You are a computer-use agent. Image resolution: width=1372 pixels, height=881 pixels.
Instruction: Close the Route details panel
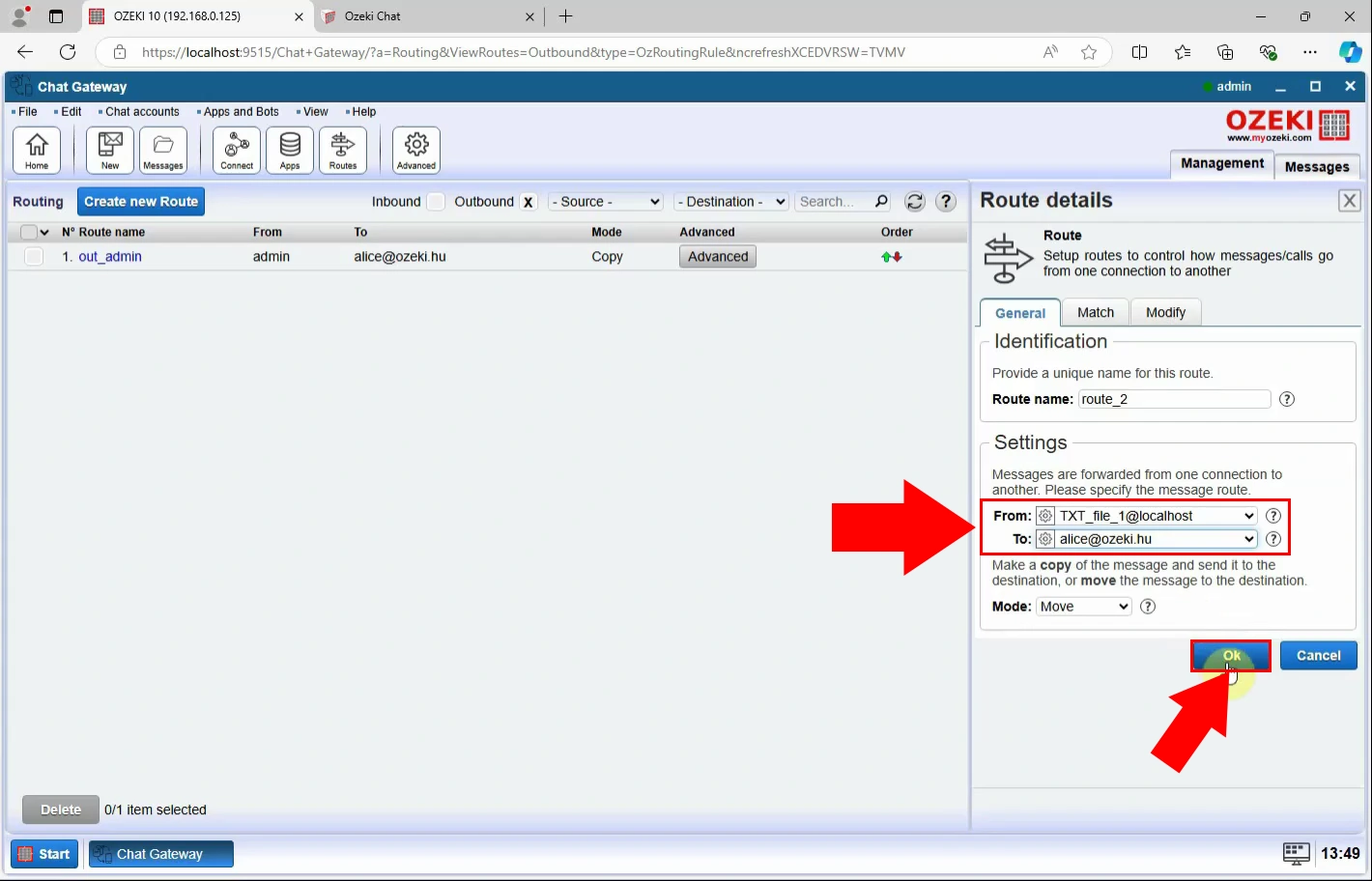coord(1350,200)
